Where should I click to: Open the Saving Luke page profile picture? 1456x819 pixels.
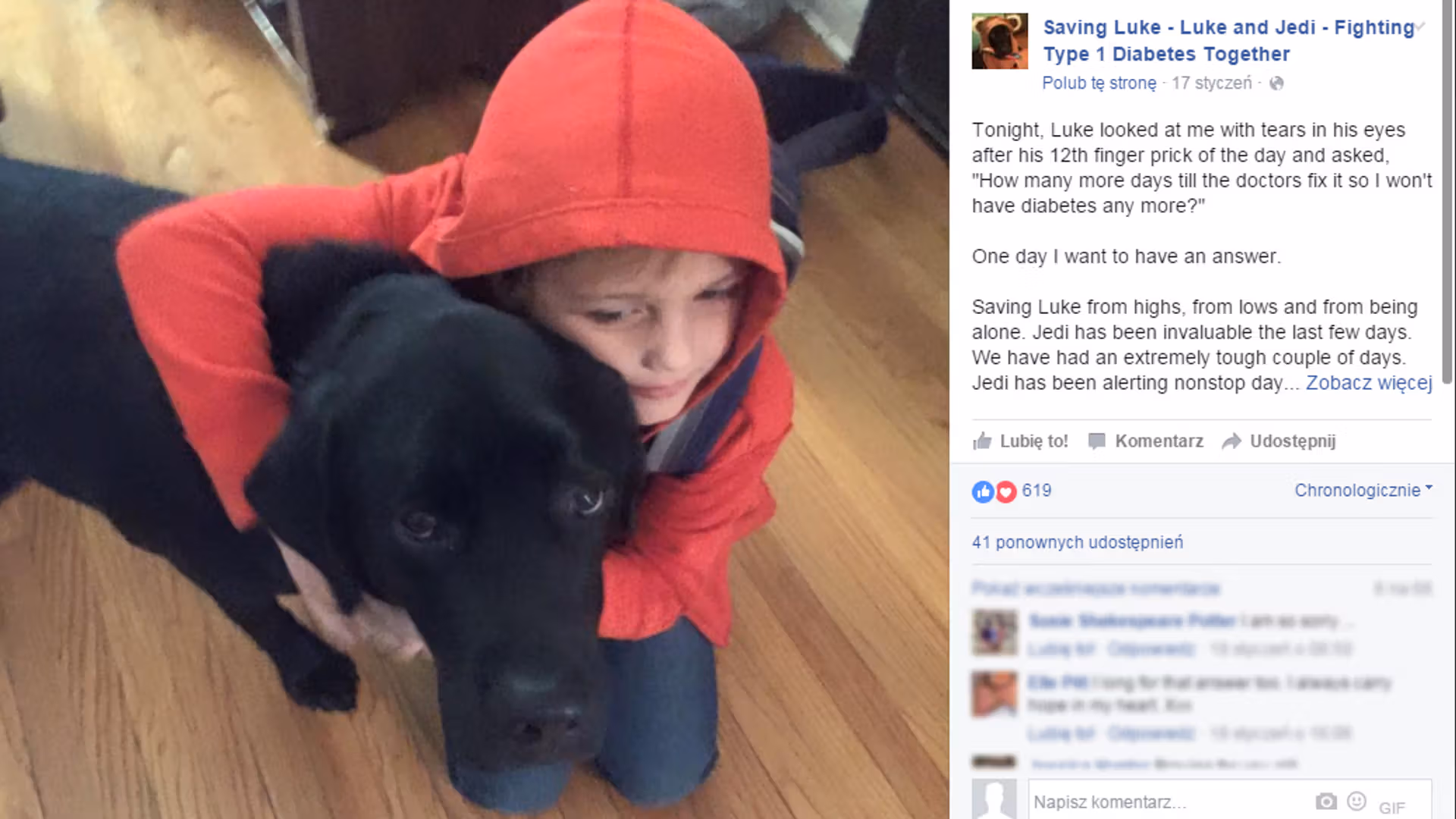coord(999,41)
